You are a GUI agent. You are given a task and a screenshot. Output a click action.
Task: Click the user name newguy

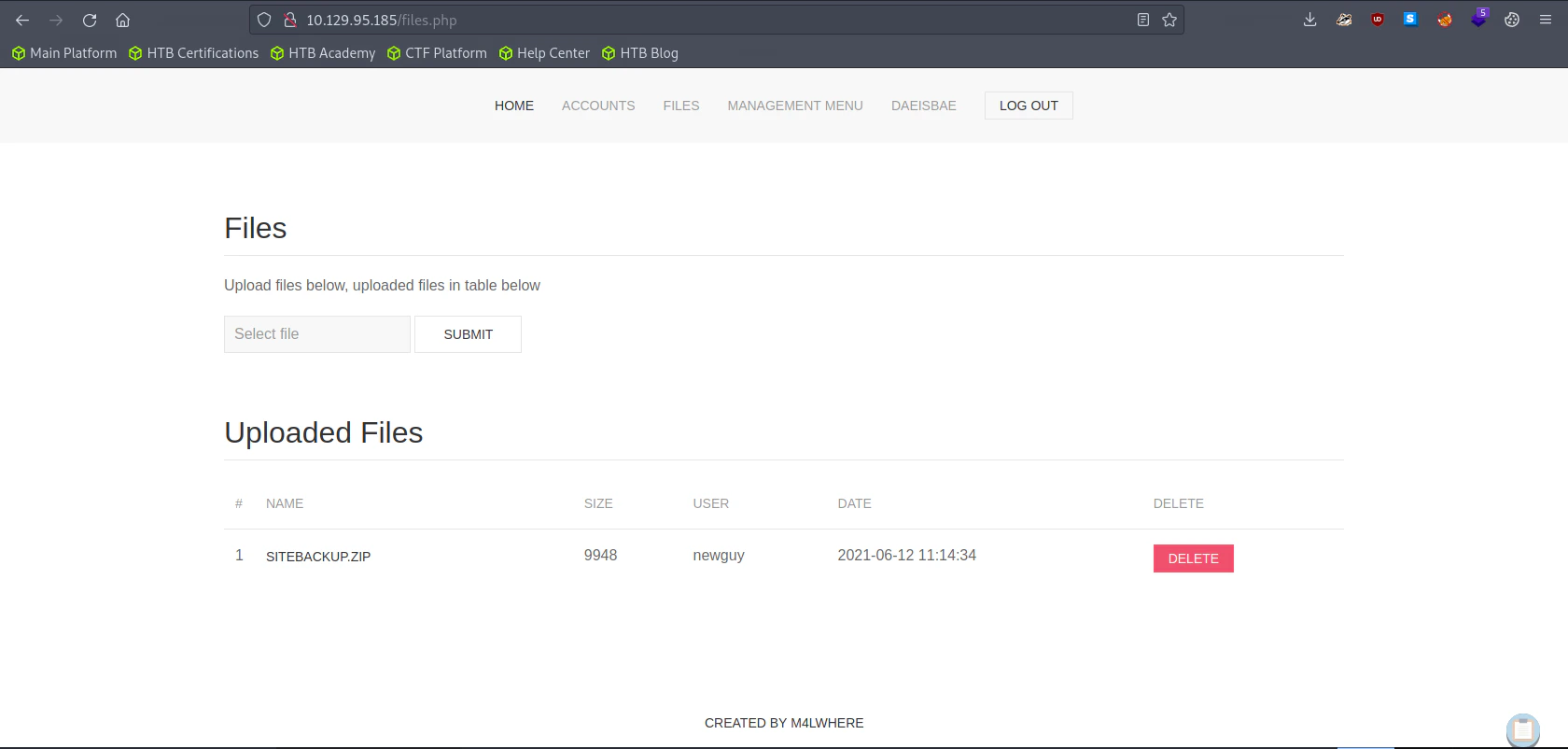click(x=719, y=556)
